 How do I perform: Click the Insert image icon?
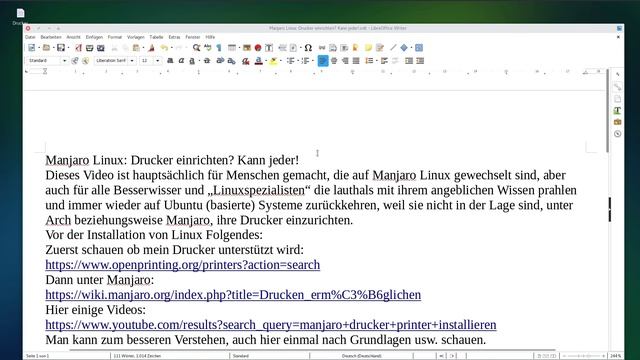point(247,48)
